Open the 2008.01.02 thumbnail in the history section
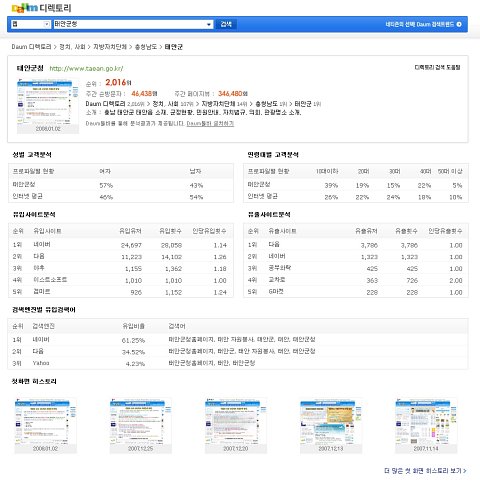This screenshot has width=480, height=481. pyautogui.click(x=45, y=426)
